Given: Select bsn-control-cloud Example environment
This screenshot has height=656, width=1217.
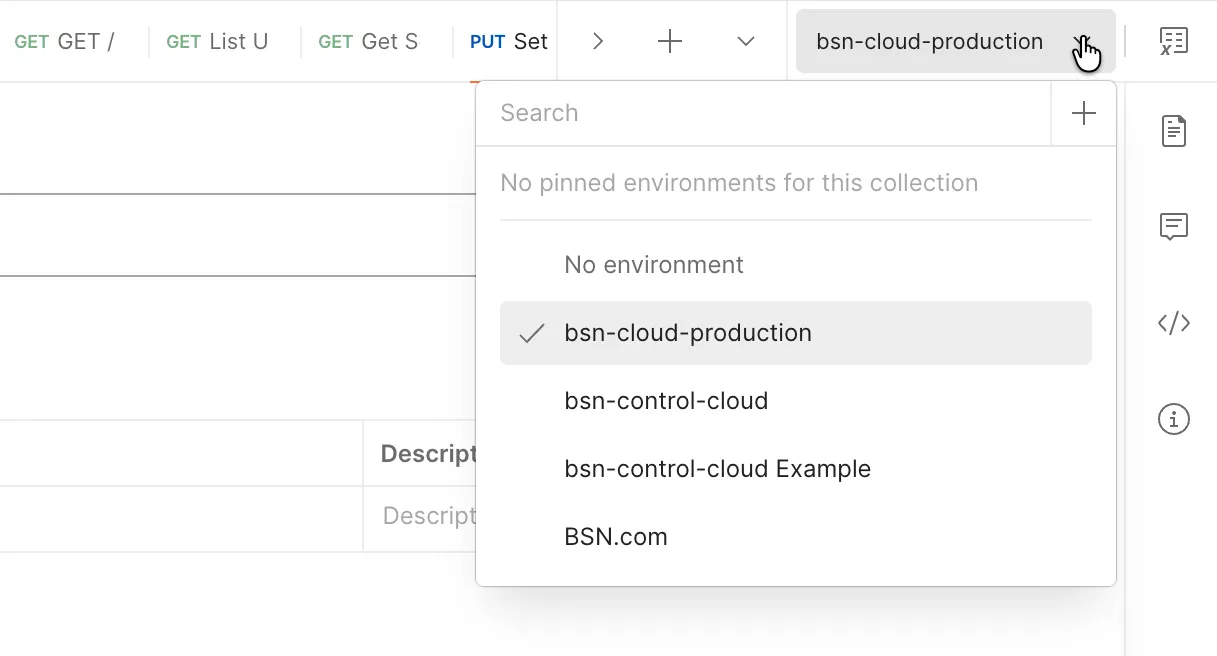Looking at the screenshot, I should click(795, 469).
